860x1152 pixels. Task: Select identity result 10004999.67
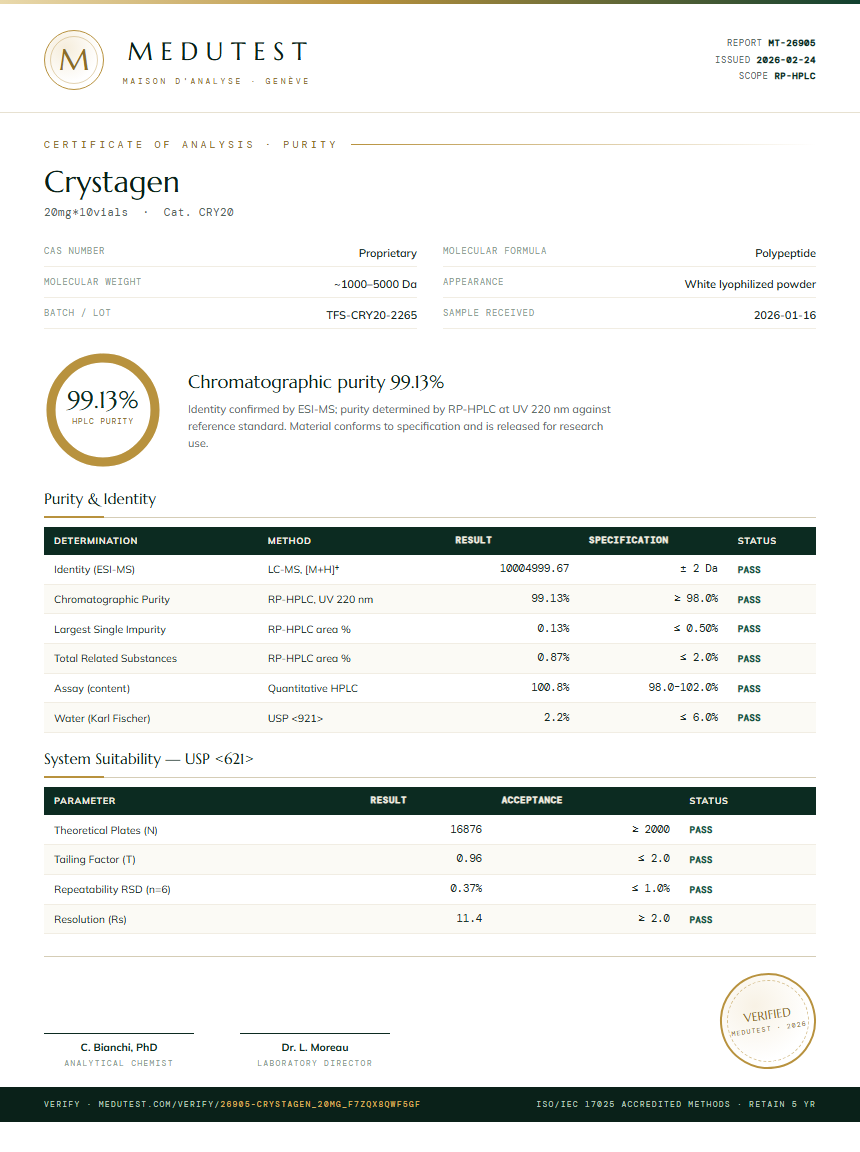click(535, 568)
